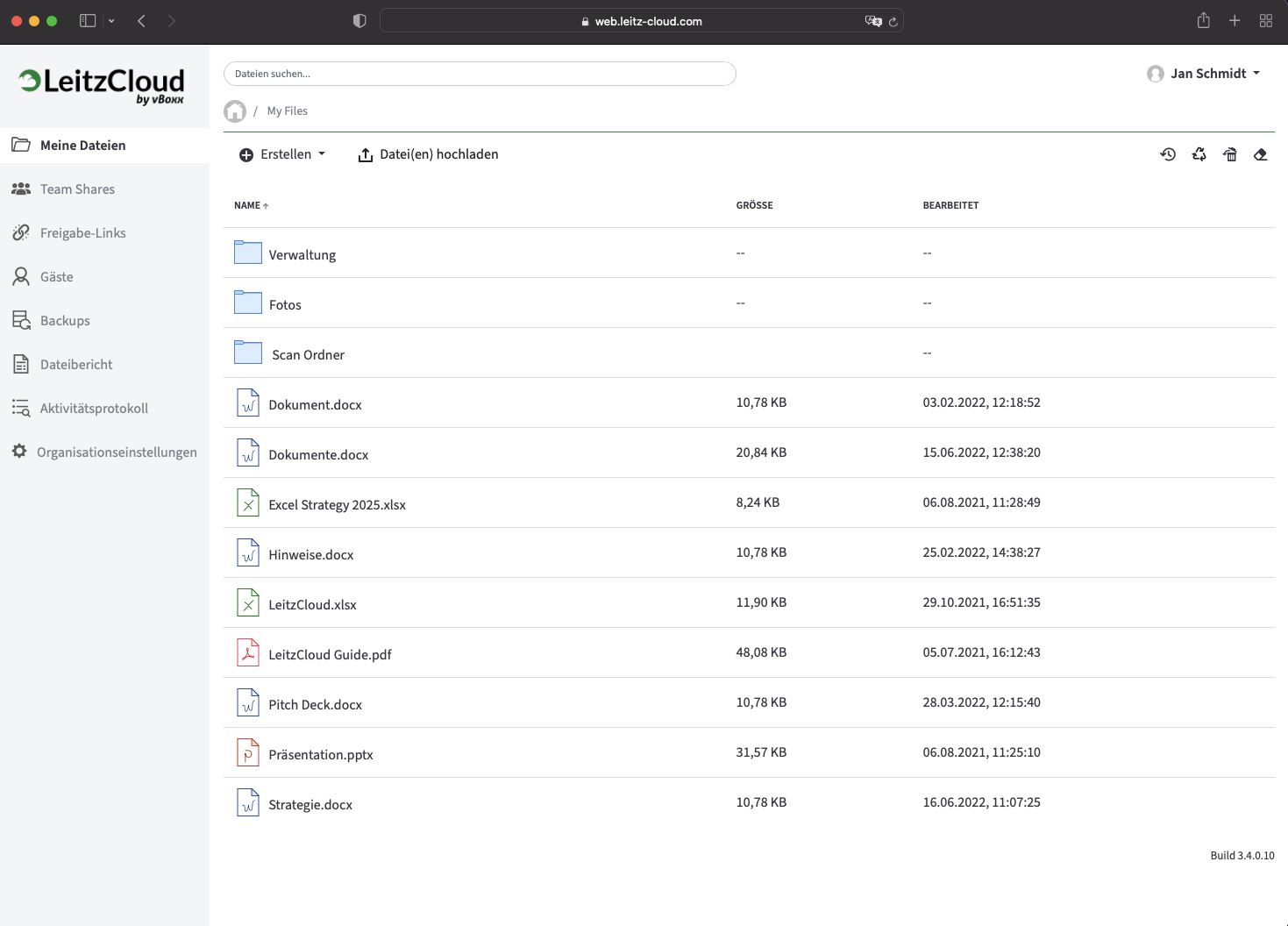Click the page translate icon in address bar
1288x926 pixels.
click(872, 21)
